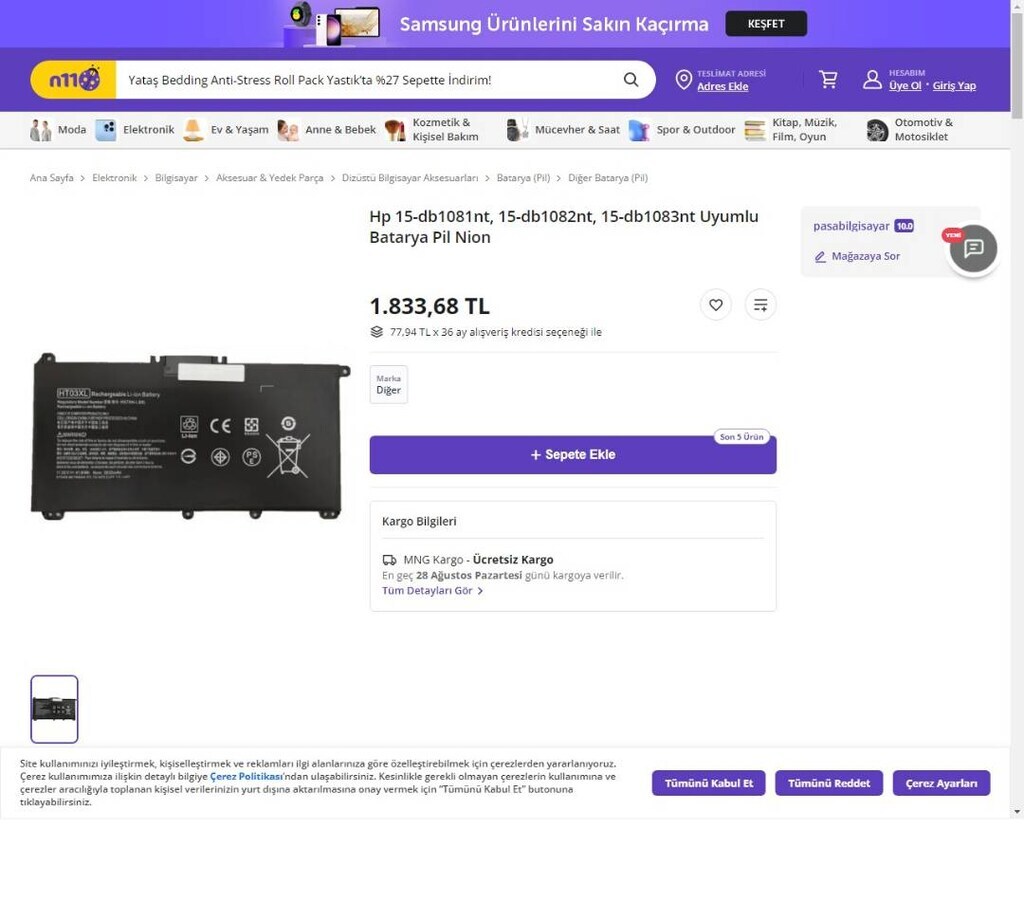Screen dimensions: 1024x921
Task: Click the search magnifier icon
Action: tap(631, 80)
